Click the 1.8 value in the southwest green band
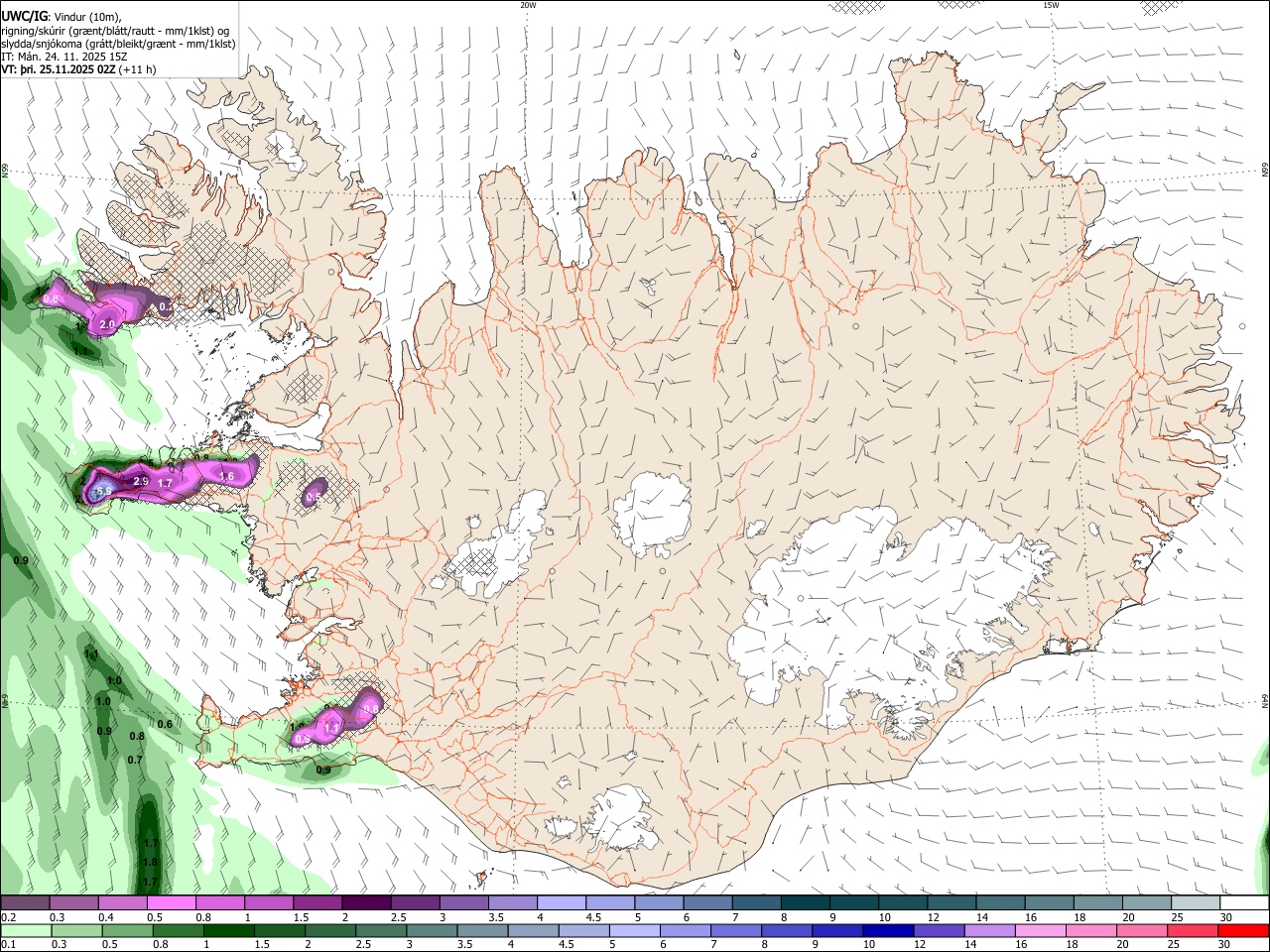This screenshot has height=952, width=1270. pyautogui.click(x=151, y=862)
